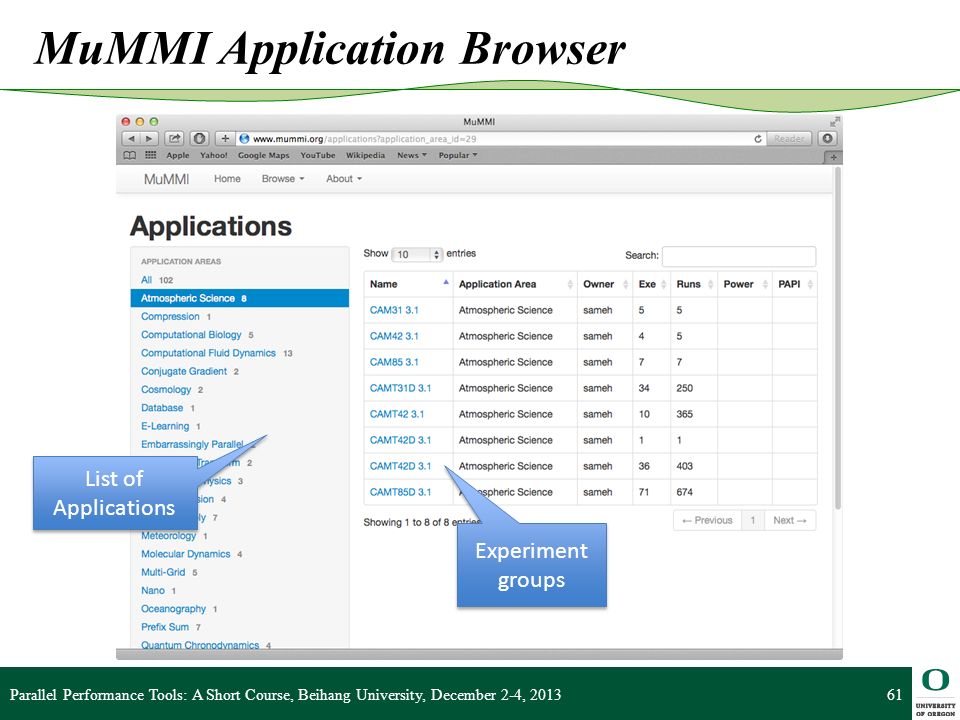The image size is (960, 720).
Task: Open the CAMT85D 3.1 application
Action: pos(400,492)
